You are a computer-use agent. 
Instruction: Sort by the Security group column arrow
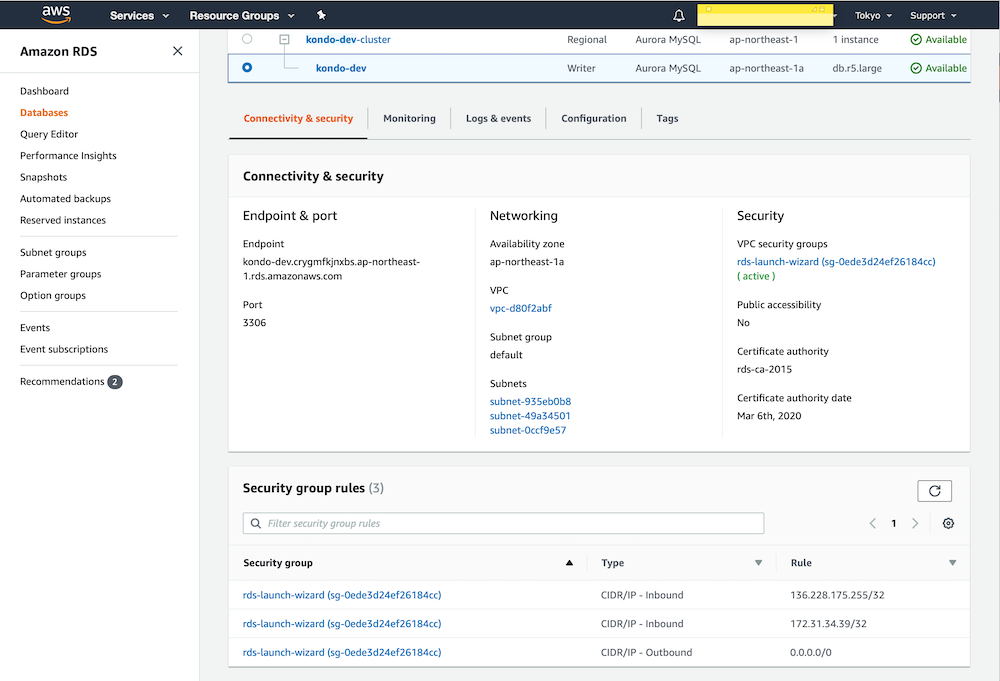pyautogui.click(x=570, y=562)
